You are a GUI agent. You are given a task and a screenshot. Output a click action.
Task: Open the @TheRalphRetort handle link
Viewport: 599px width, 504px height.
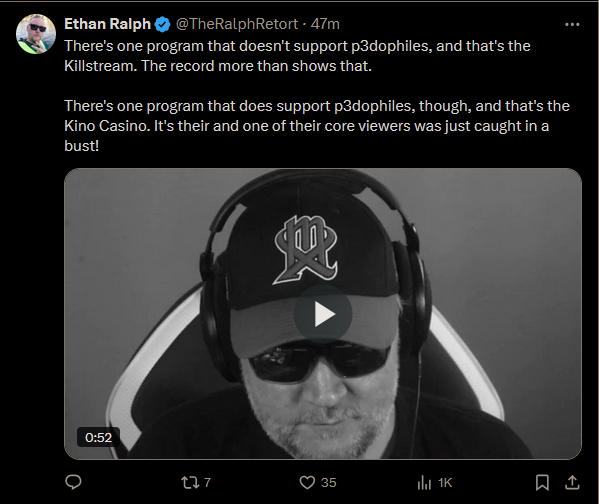[236, 24]
